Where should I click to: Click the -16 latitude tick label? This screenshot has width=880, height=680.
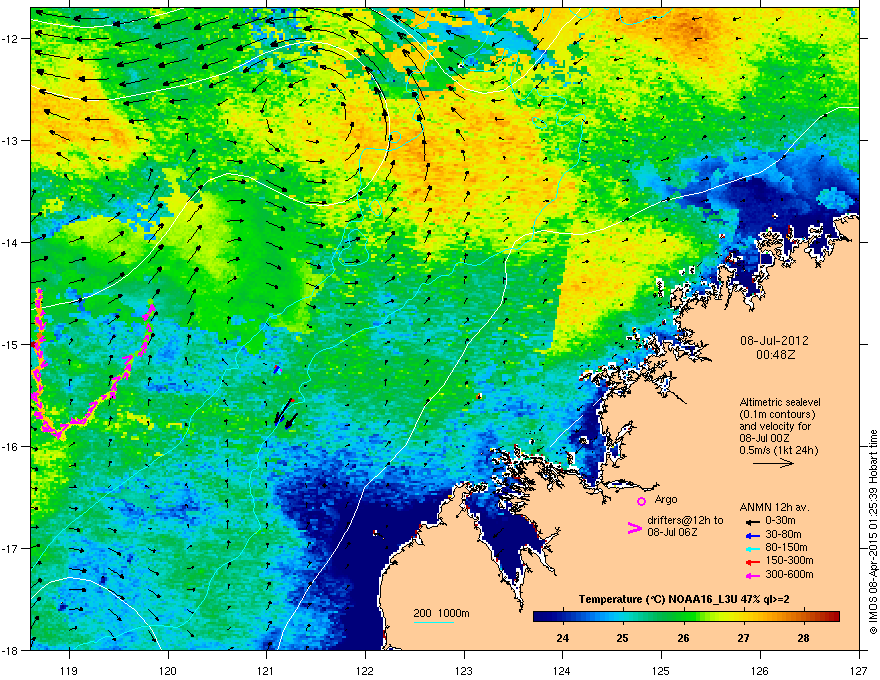(x=11, y=447)
